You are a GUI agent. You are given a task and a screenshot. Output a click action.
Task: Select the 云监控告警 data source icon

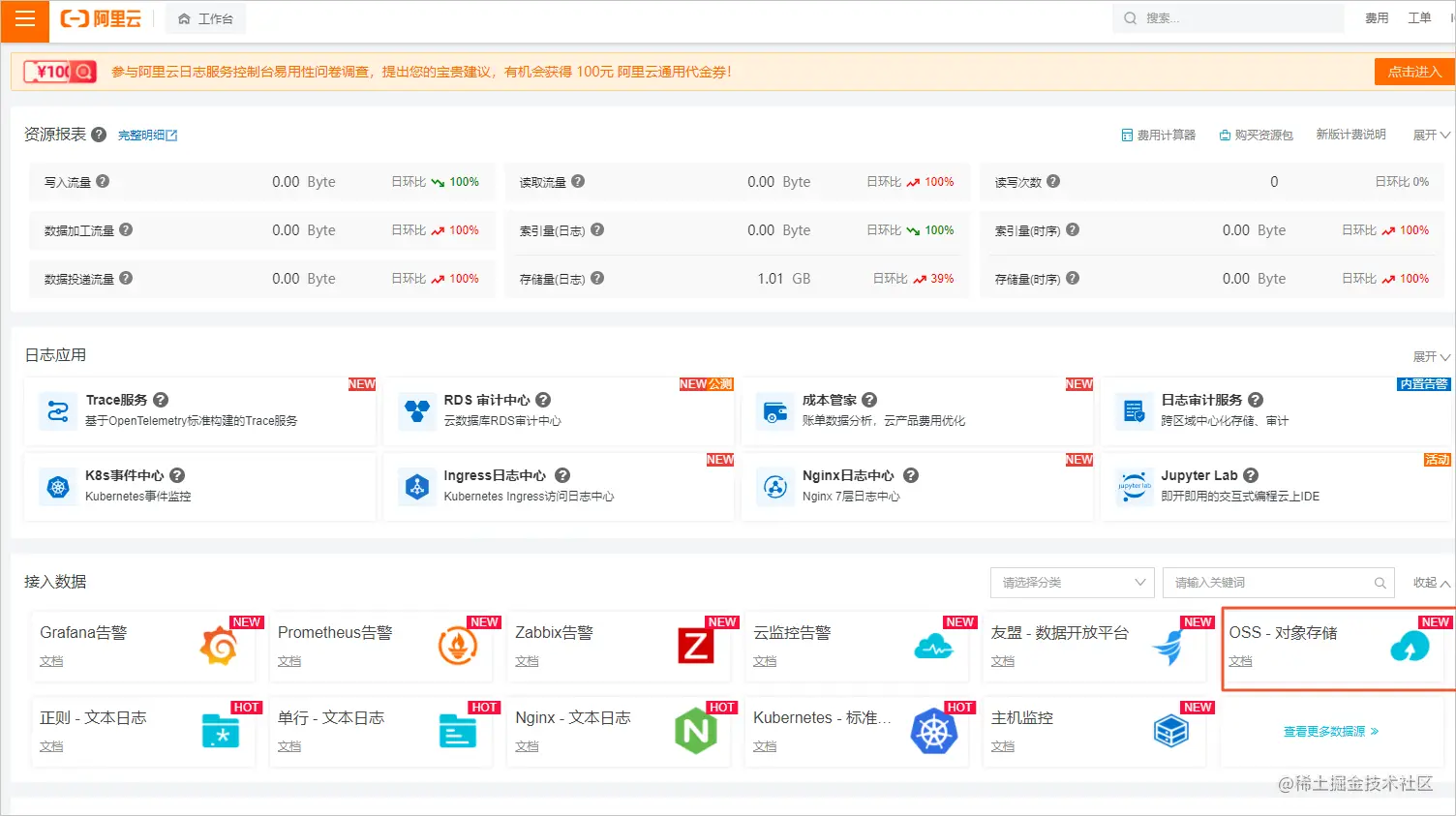[x=933, y=647]
